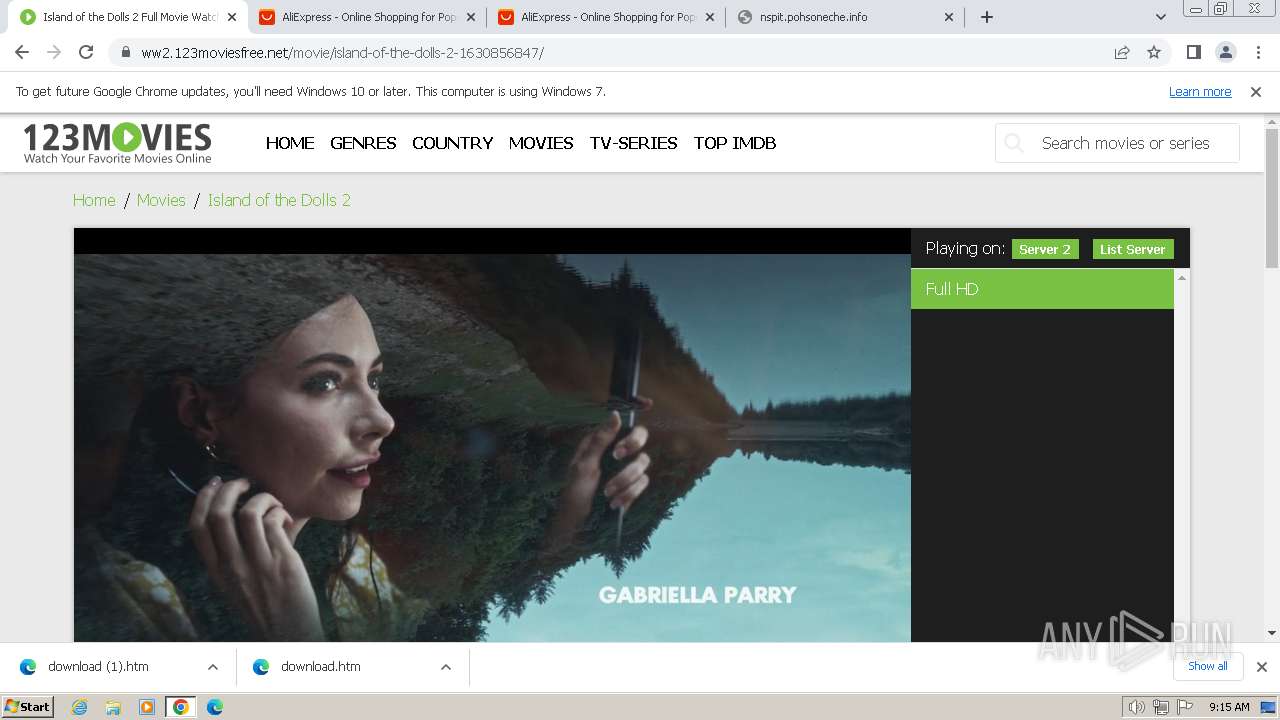
Task: Close the first AliExpress tab
Action: (471, 17)
